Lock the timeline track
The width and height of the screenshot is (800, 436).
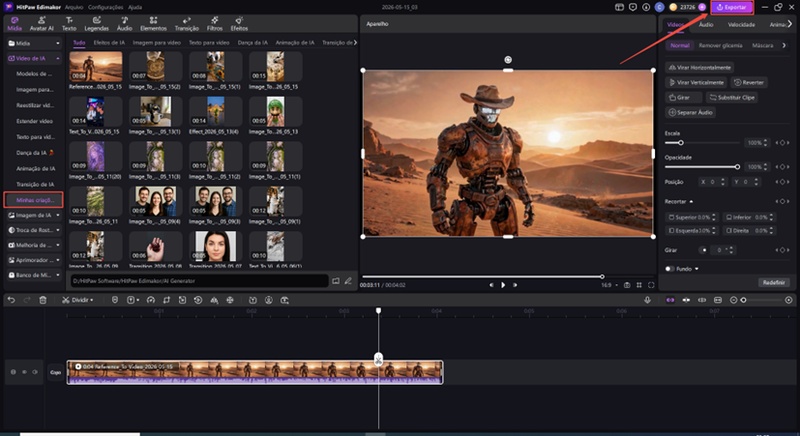(13, 372)
